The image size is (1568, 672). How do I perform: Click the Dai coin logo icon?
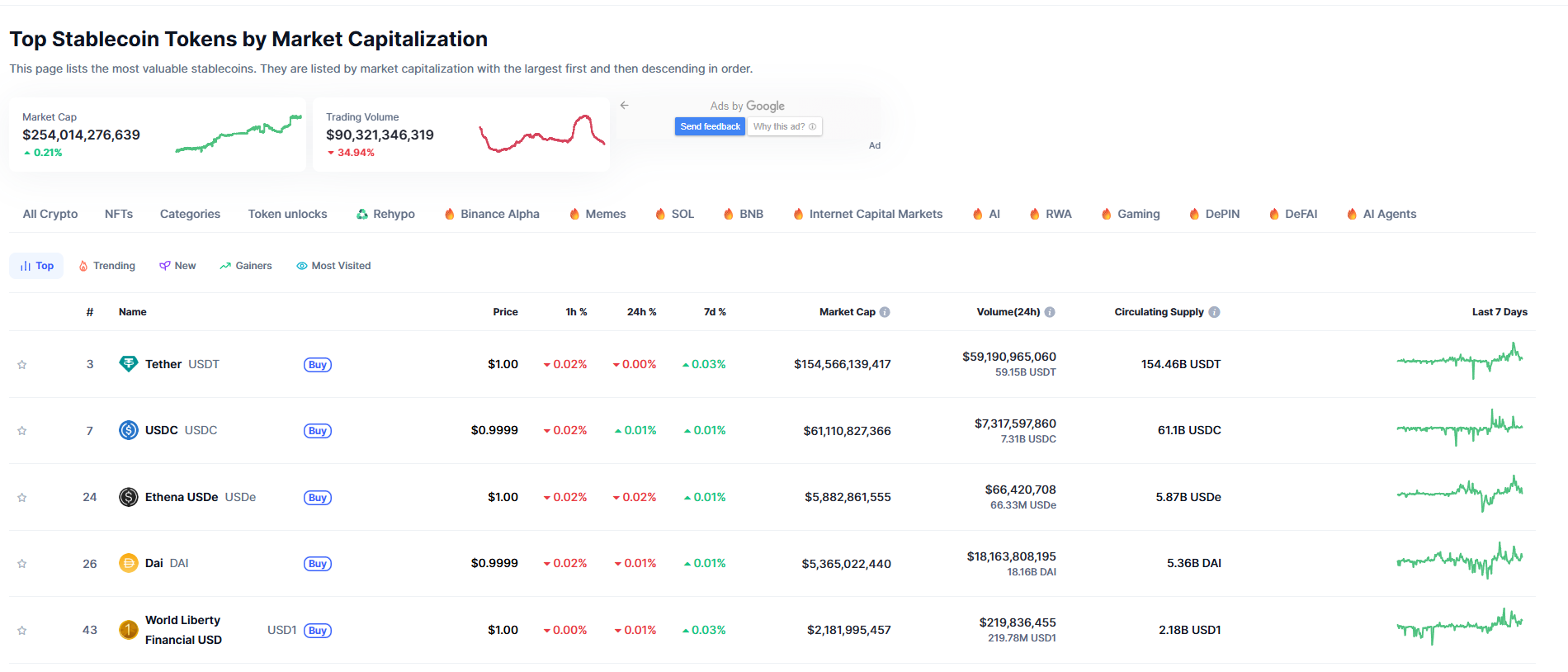tap(129, 563)
